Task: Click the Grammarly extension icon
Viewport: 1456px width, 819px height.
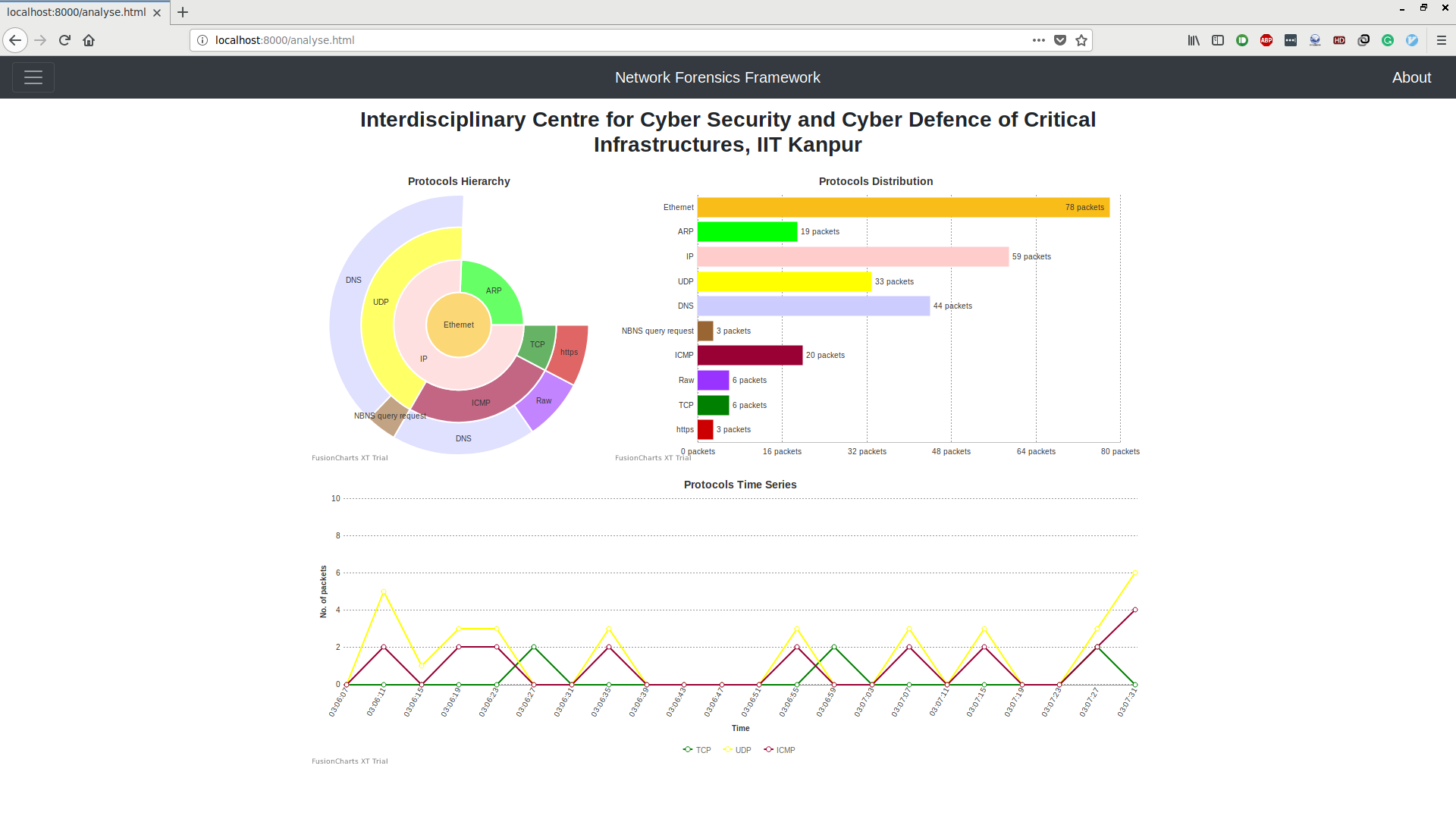Action: point(1387,40)
